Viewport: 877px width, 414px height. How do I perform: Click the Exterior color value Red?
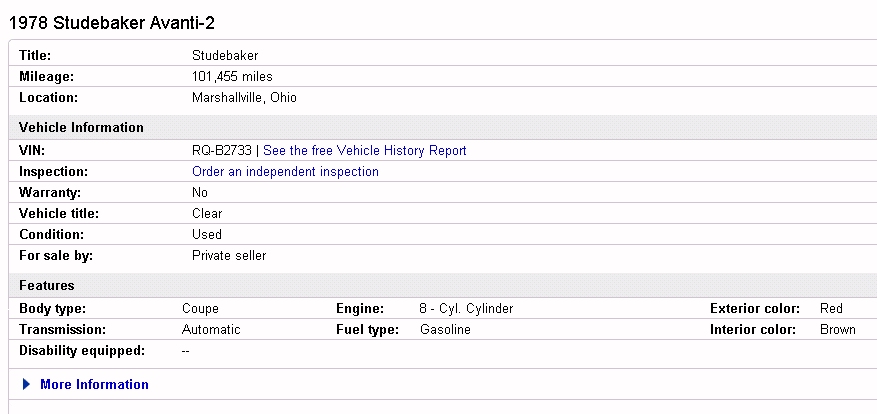831,309
